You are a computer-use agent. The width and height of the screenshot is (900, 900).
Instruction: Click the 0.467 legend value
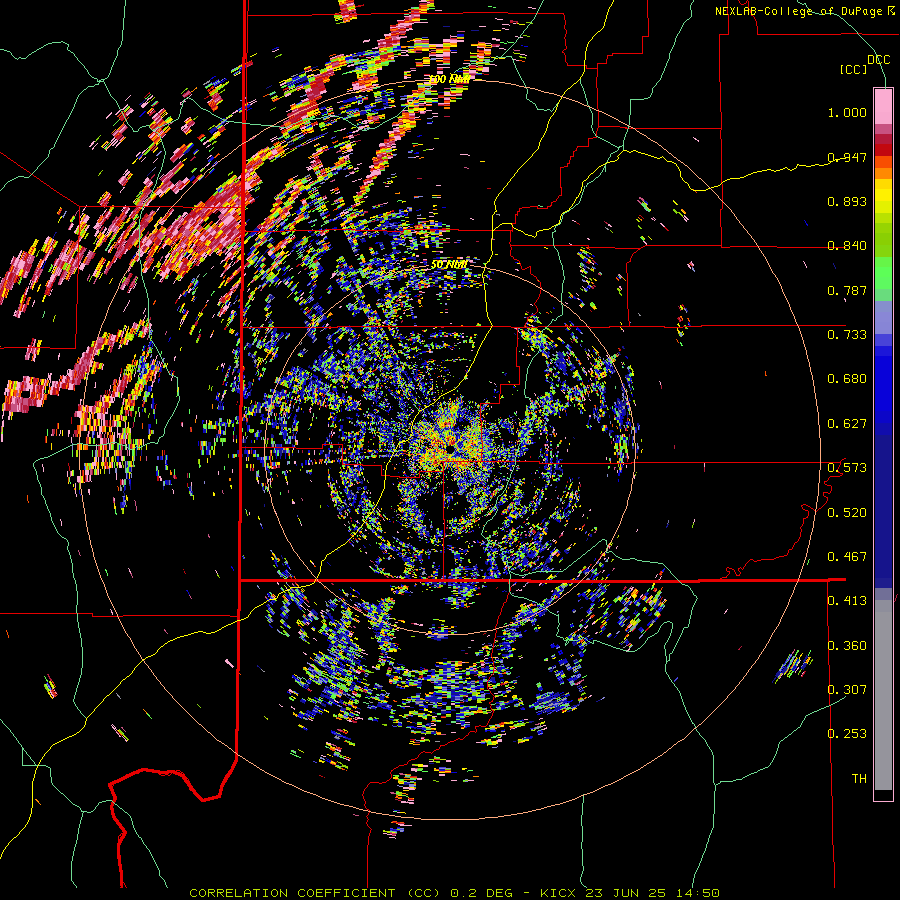[847, 557]
